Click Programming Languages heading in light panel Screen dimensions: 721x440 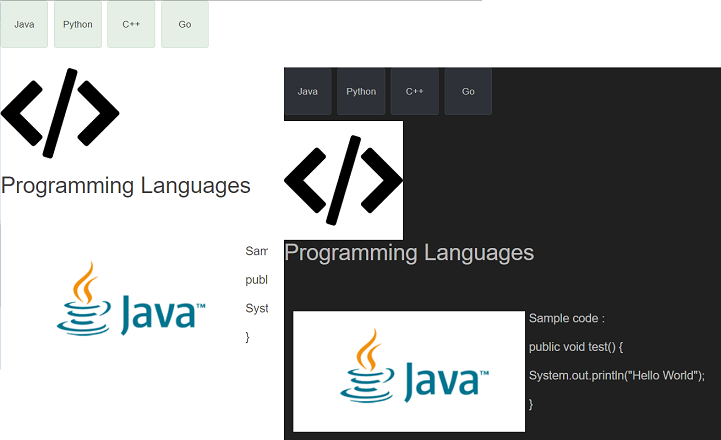pos(126,185)
